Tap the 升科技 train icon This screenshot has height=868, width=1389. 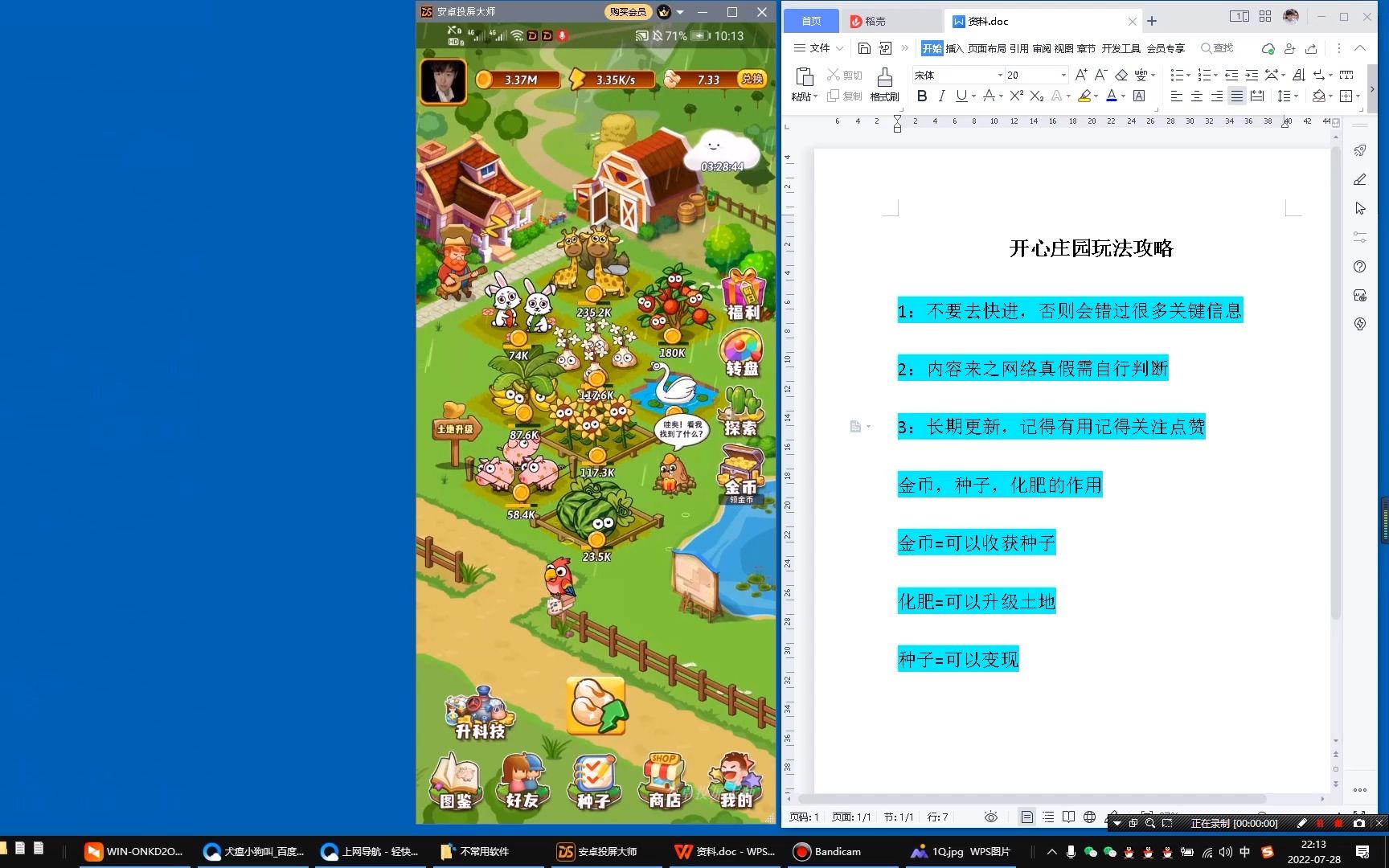point(481,713)
